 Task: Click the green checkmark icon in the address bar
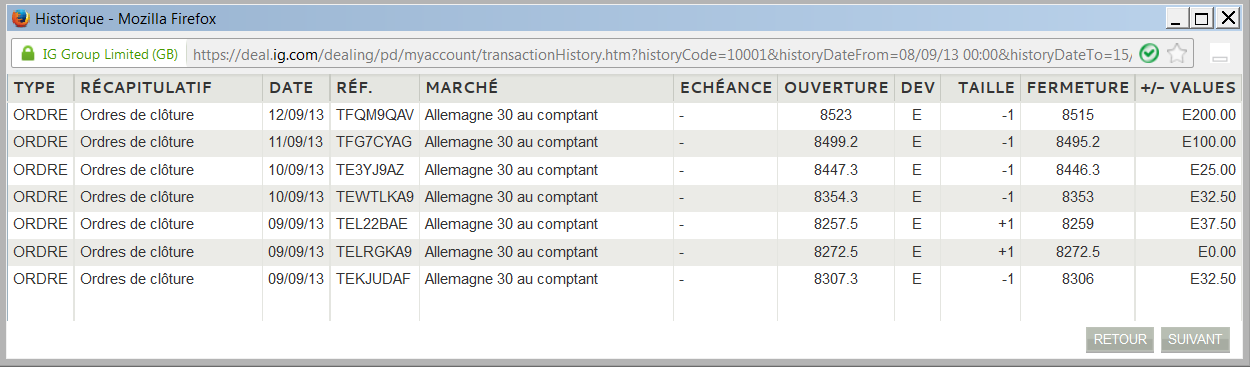1150,53
